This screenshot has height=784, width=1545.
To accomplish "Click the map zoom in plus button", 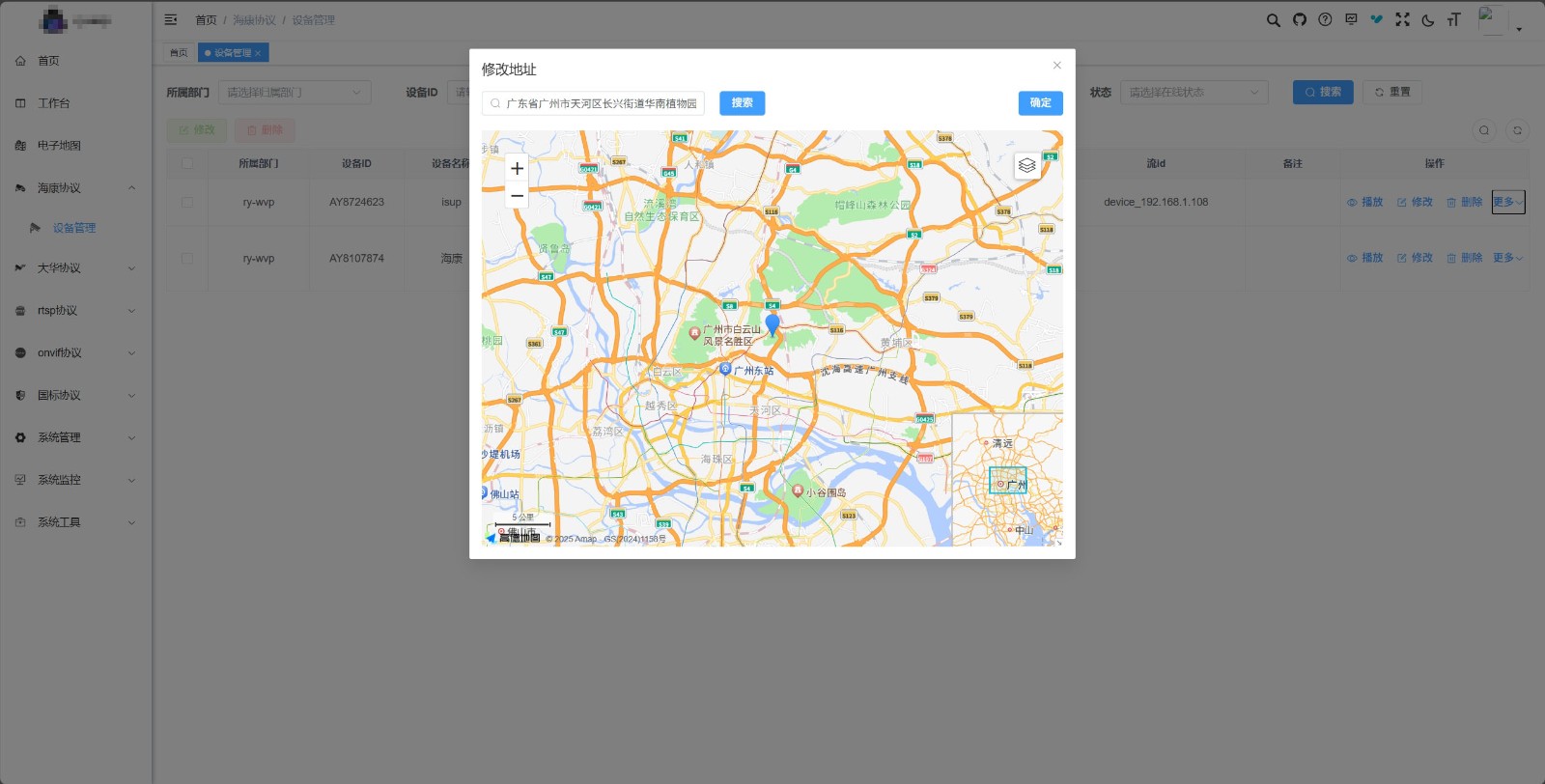I will pyautogui.click(x=517, y=168).
